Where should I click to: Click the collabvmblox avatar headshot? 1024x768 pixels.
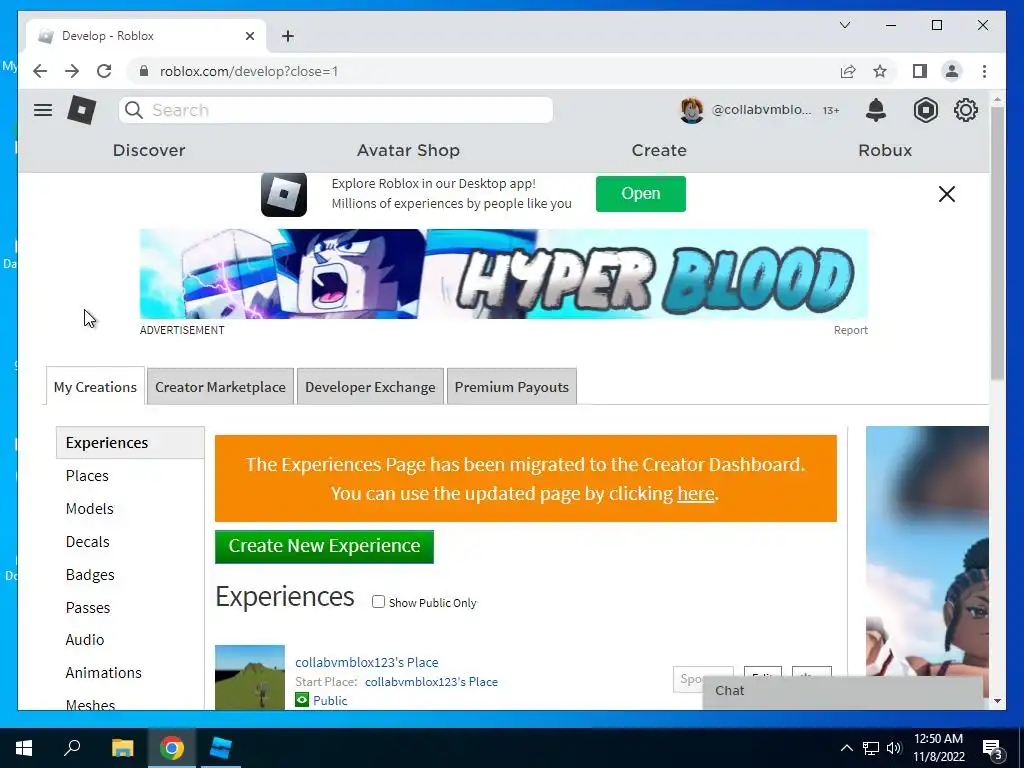(692, 110)
